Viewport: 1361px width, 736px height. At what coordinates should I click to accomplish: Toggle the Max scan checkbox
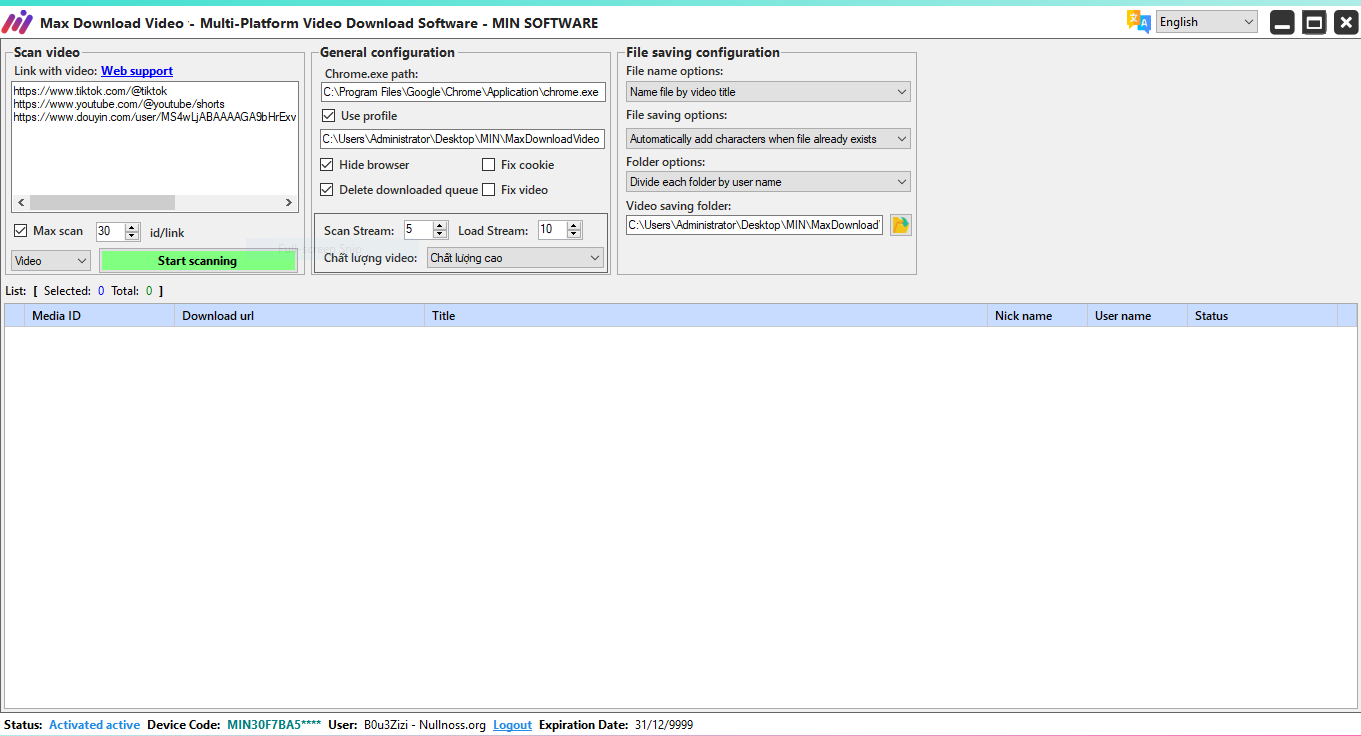tap(20, 231)
